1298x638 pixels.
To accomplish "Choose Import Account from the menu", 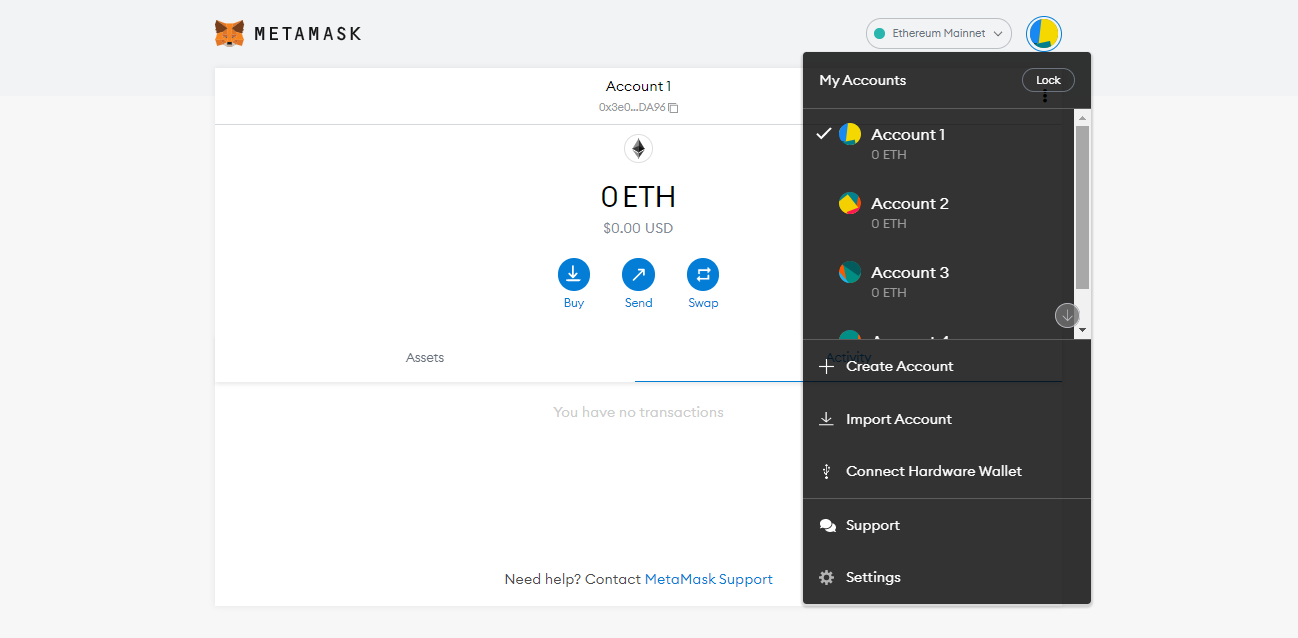I will pyautogui.click(x=946, y=419).
